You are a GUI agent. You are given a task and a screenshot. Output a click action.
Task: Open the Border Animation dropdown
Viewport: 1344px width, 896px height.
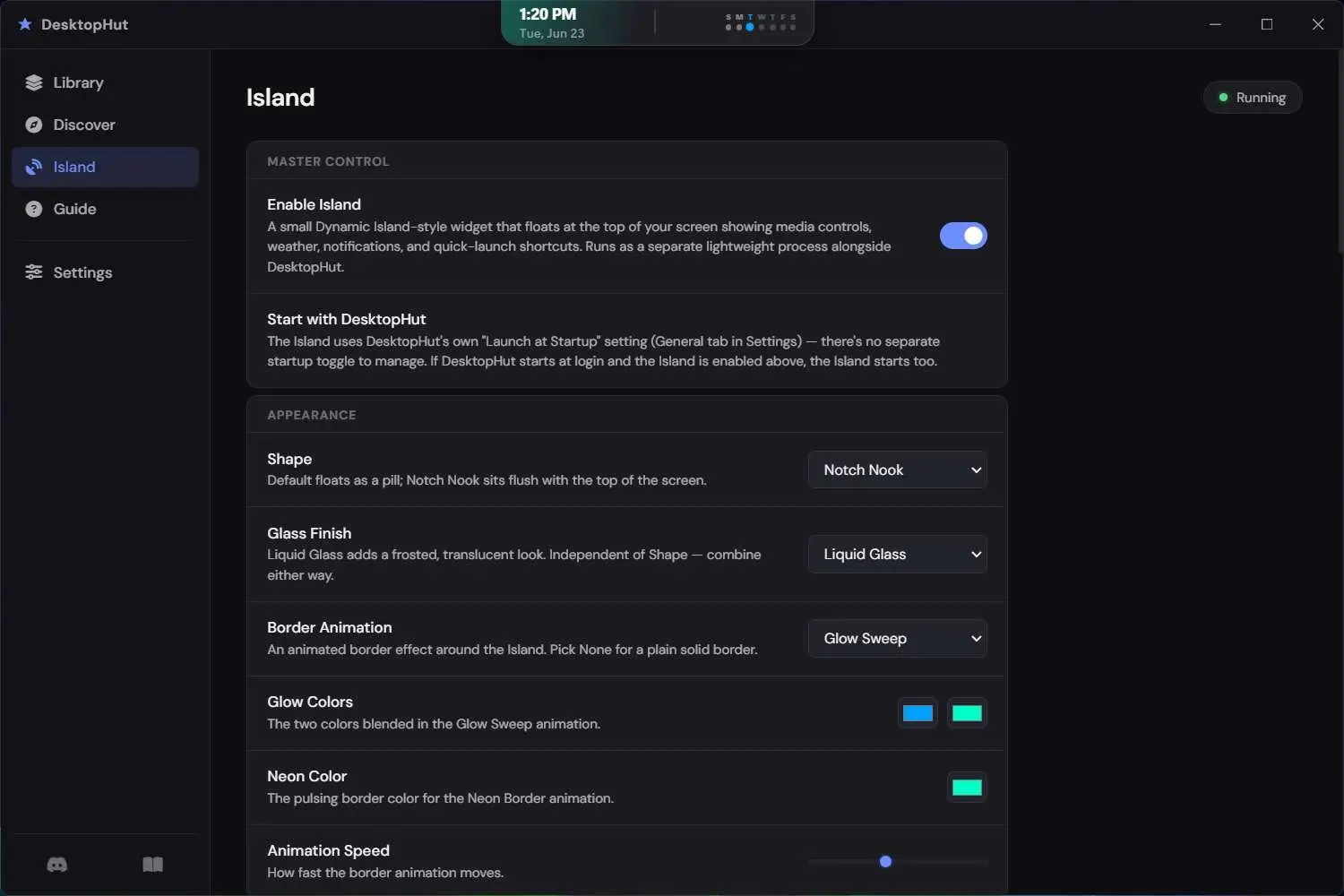[898, 638]
